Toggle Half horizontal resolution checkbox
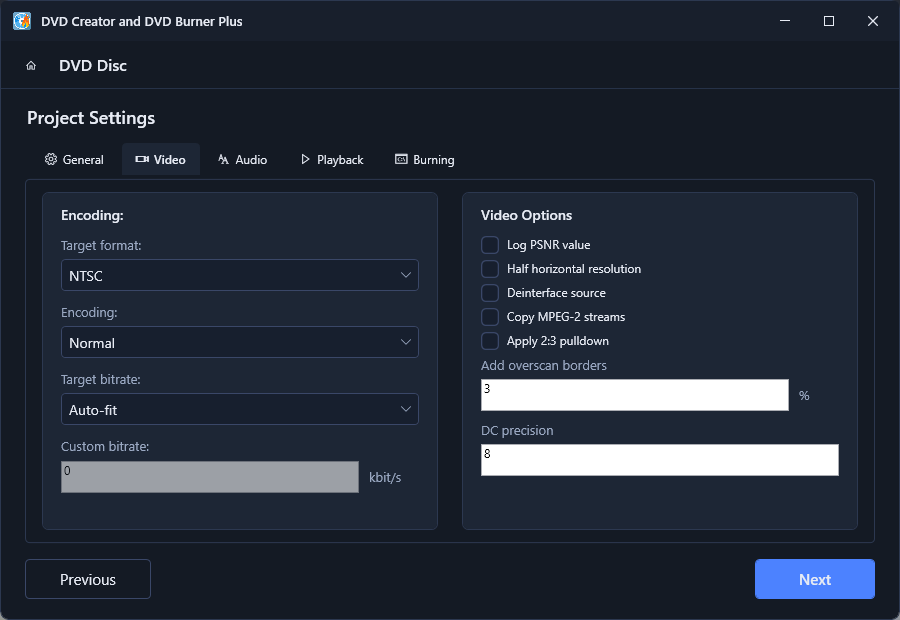This screenshot has width=900, height=620. click(490, 269)
